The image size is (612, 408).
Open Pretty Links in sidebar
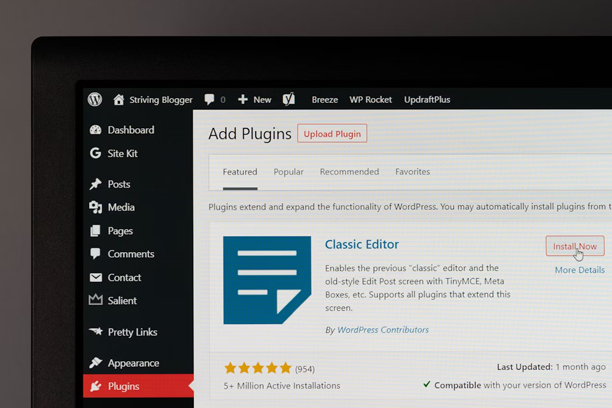point(133,332)
